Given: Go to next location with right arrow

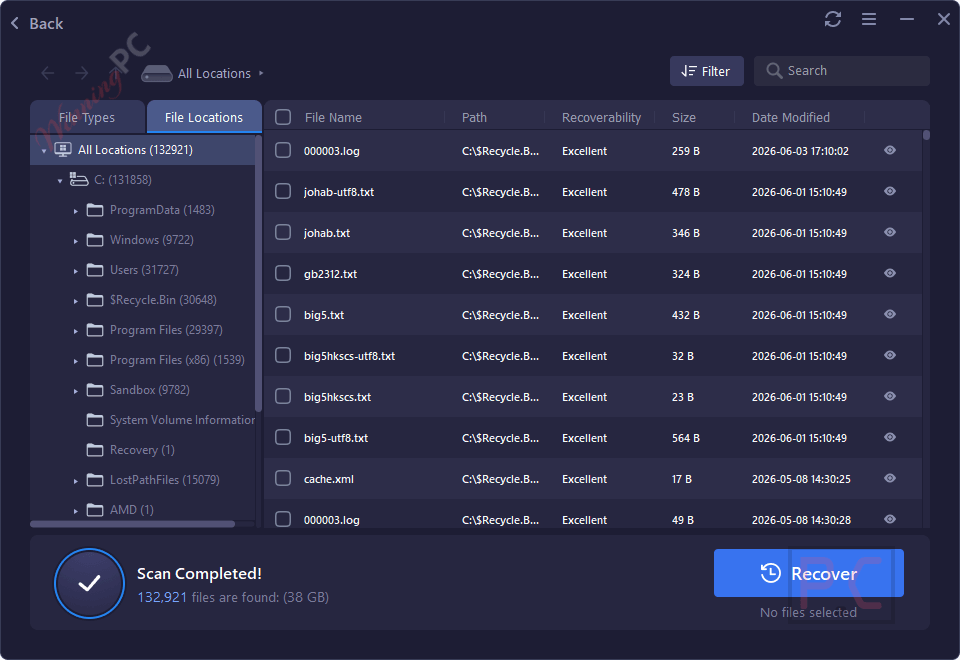Looking at the screenshot, I should (x=81, y=73).
